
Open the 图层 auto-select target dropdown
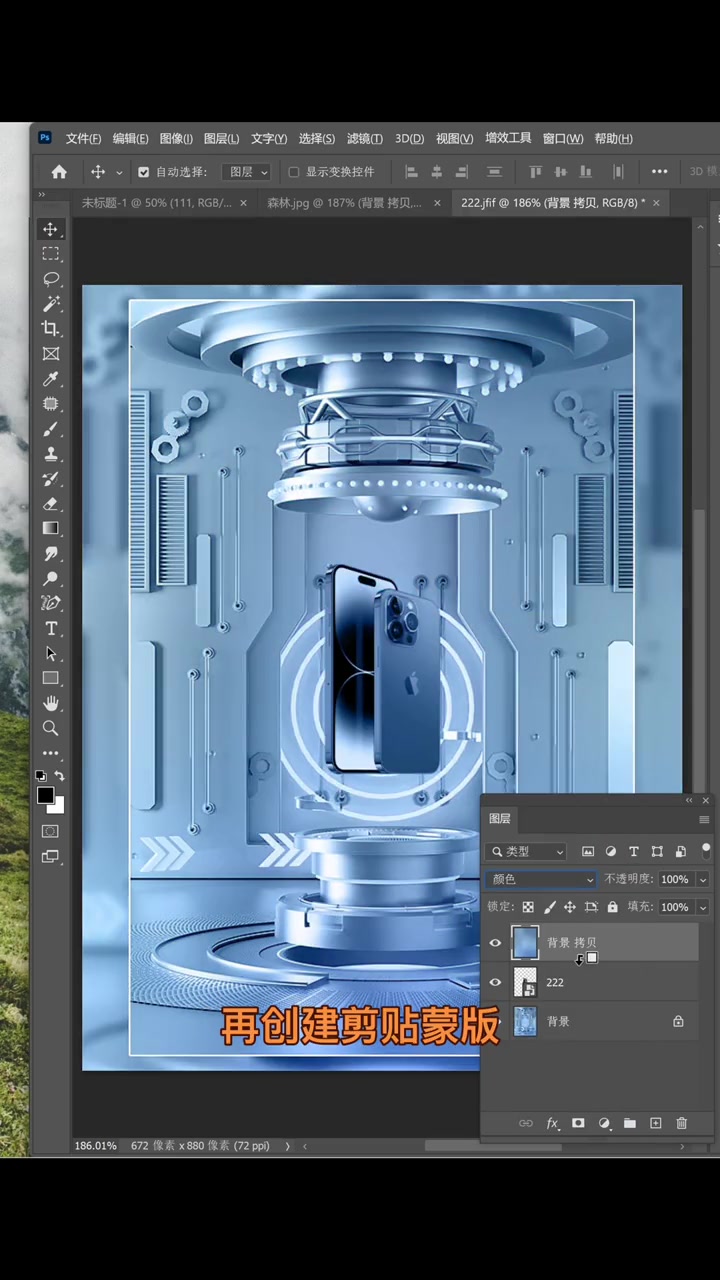point(248,172)
